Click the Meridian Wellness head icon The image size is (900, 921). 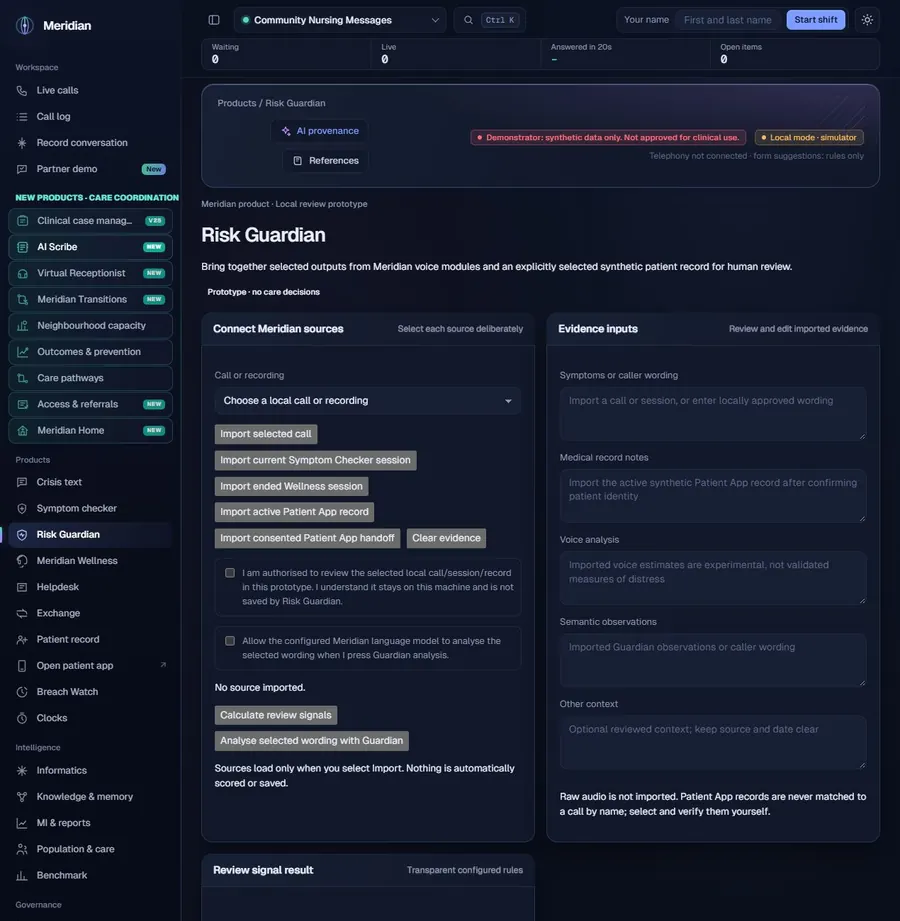point(22,561)
